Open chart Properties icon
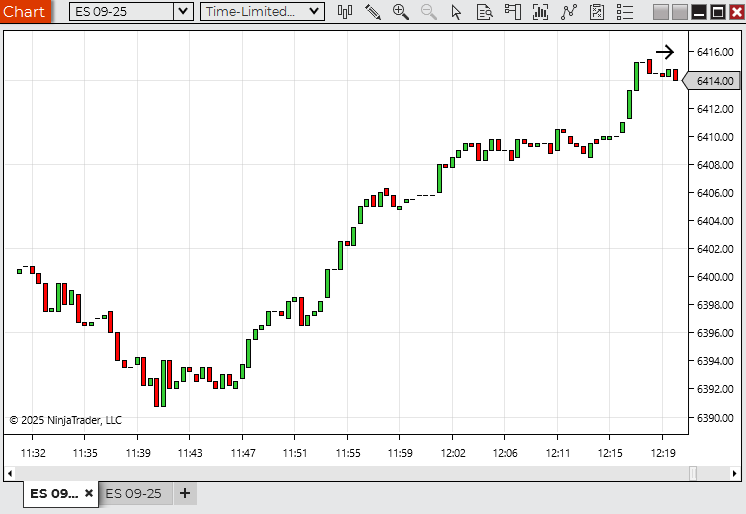This screenshot has width=746, height=514. (625, 12)
